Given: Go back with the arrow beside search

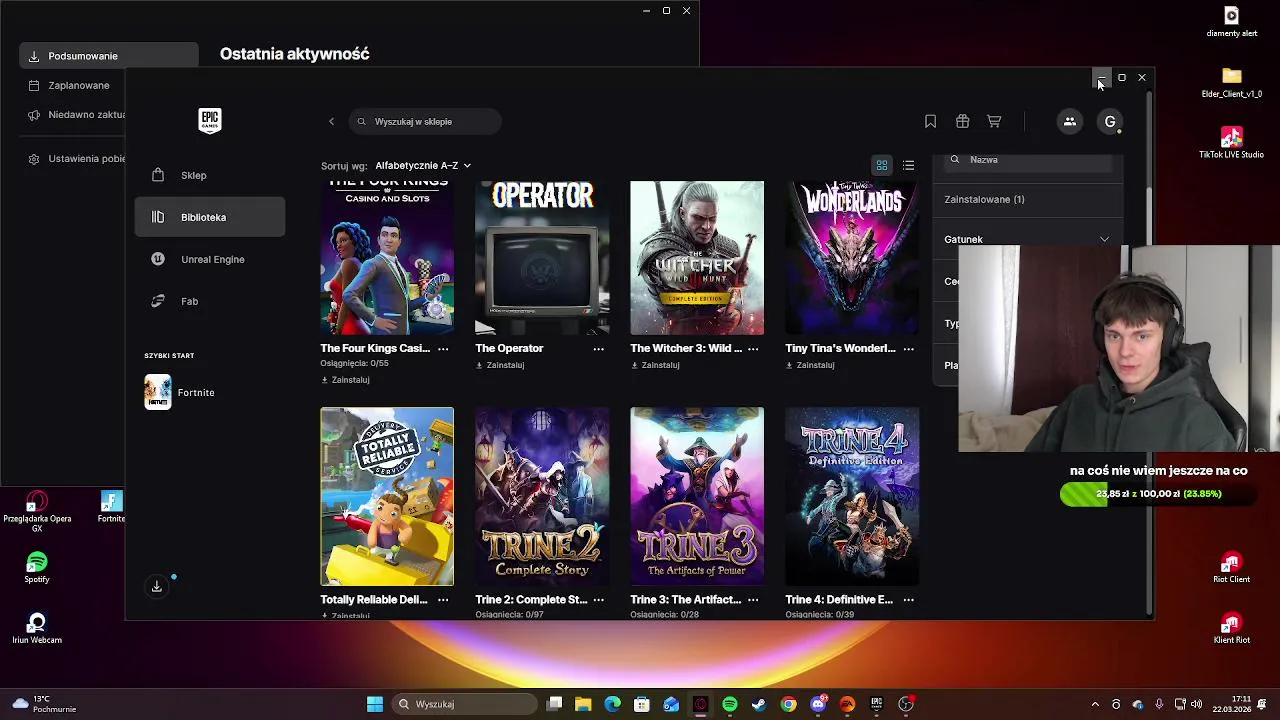Looking at the screenshot, I should (x=332, y=122).
